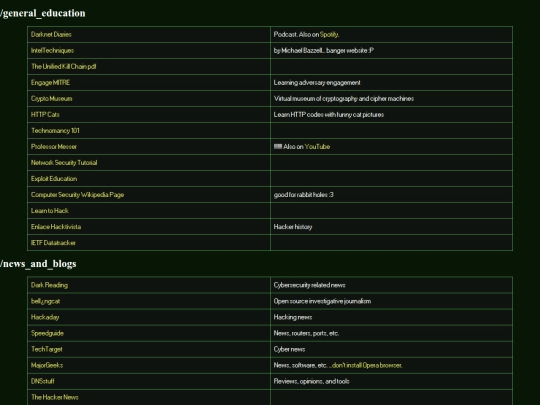Click 'Reviews, opinions, and tools' text
This screenshot has width=540, height=405.
click(311, 381)
